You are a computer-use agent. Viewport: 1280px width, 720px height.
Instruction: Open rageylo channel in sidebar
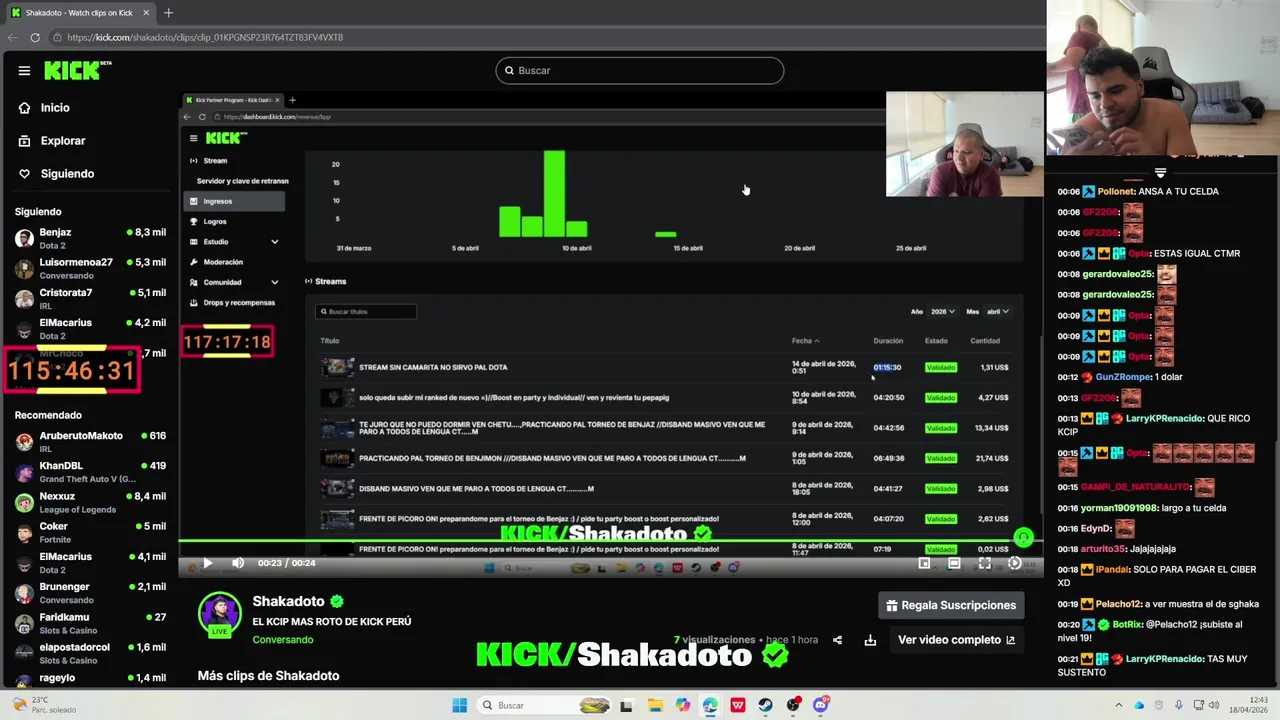(90, 680)
